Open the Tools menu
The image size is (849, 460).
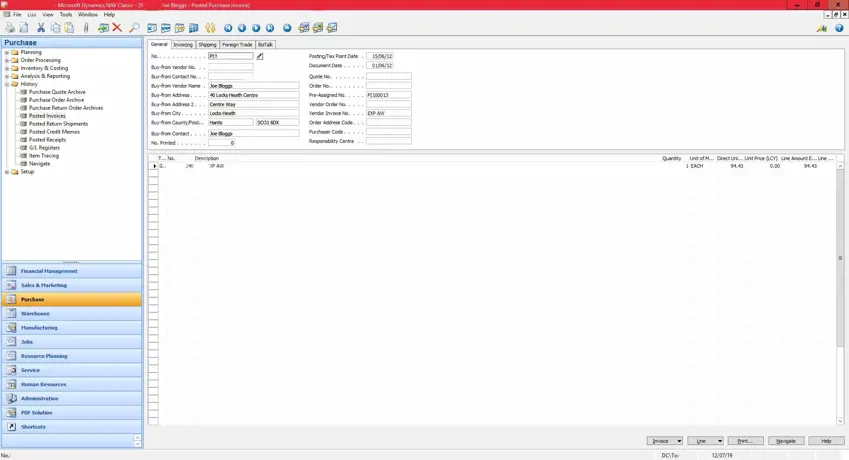[x=66, y=15]
